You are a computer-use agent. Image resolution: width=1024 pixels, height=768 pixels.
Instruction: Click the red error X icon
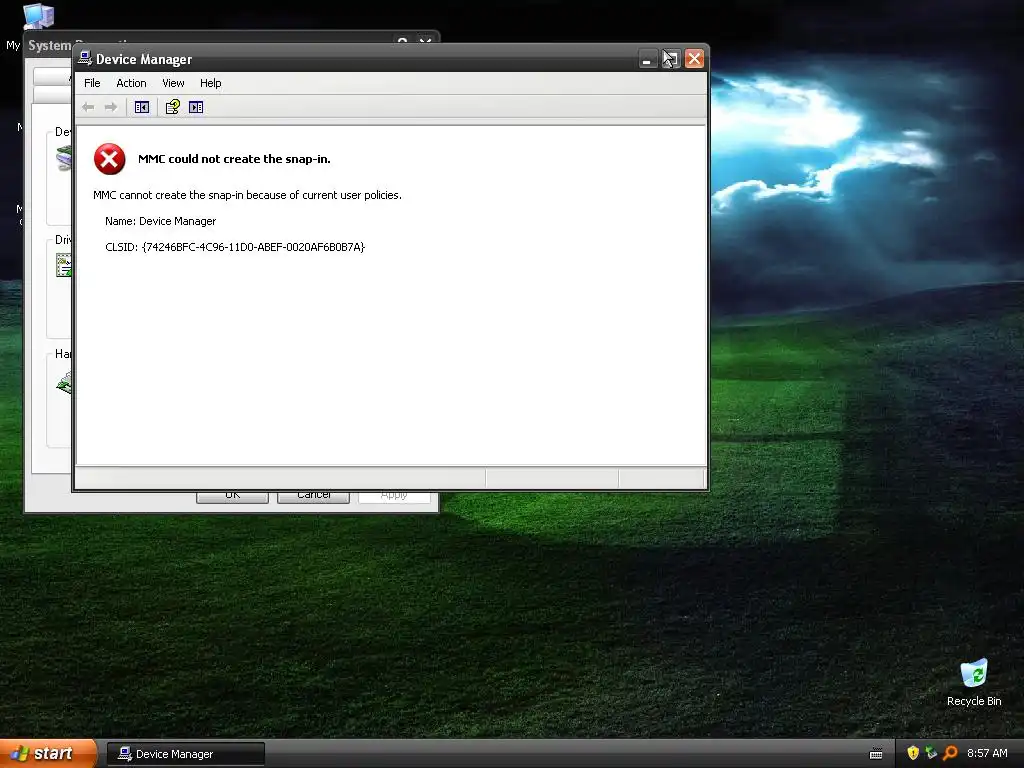tap(110, 159)
